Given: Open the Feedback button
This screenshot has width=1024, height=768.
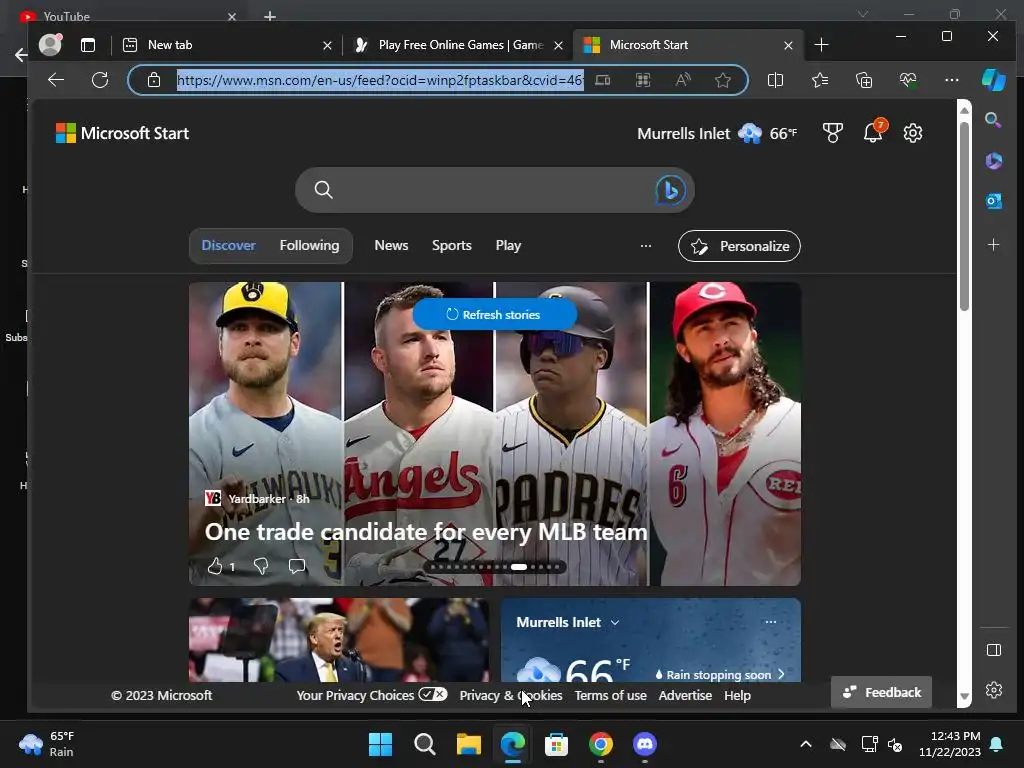Looking at the screenshot, I should click(882, 692).
